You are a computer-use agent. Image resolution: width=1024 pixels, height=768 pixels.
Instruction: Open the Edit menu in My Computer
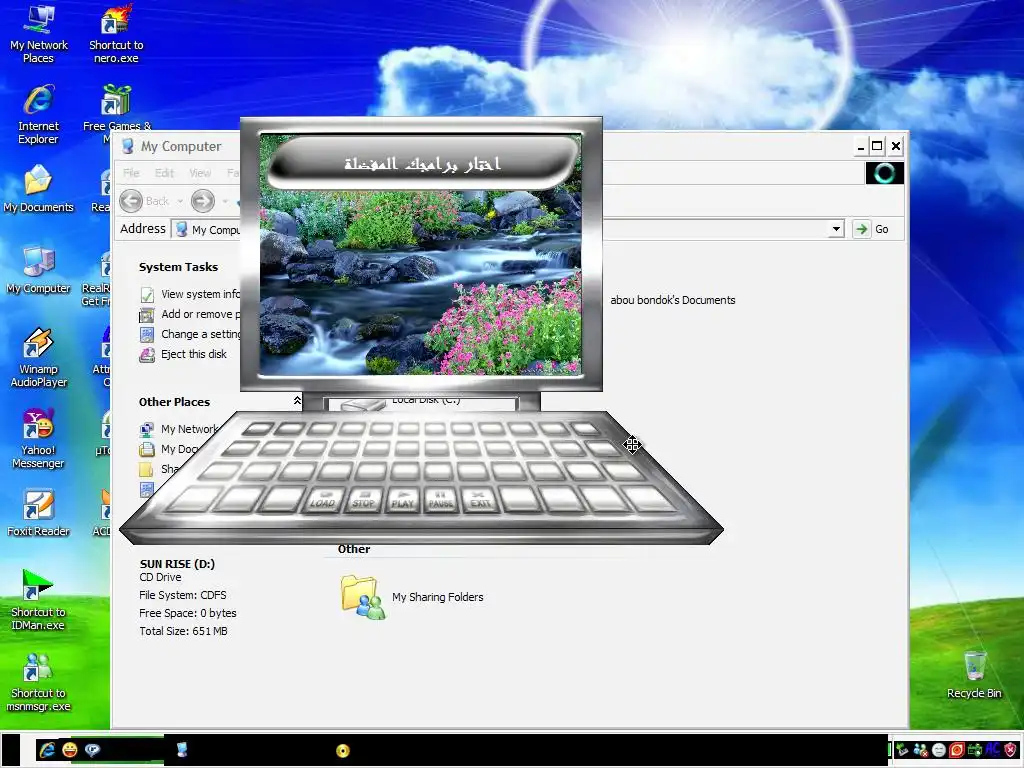[164, 173]
